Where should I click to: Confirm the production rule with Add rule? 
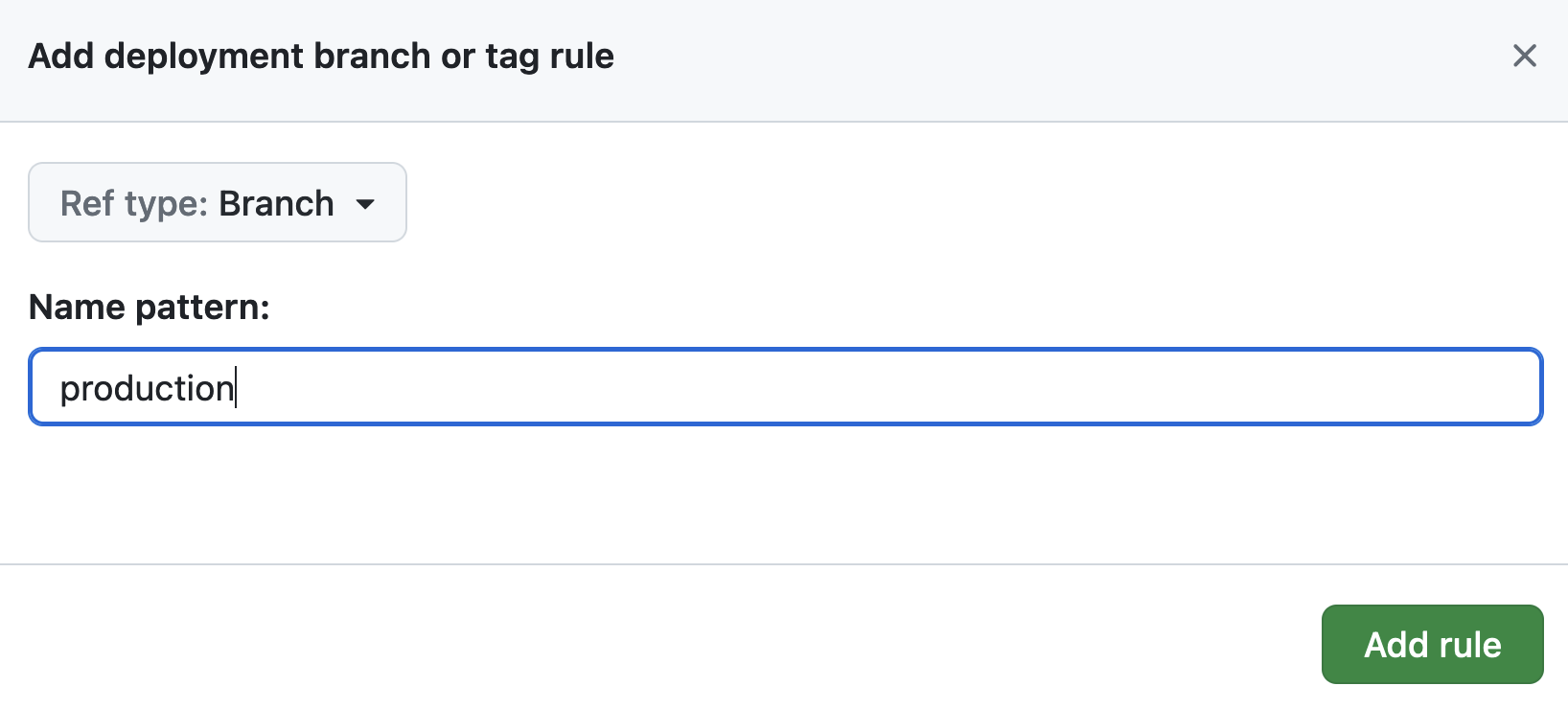(1432, 645)
